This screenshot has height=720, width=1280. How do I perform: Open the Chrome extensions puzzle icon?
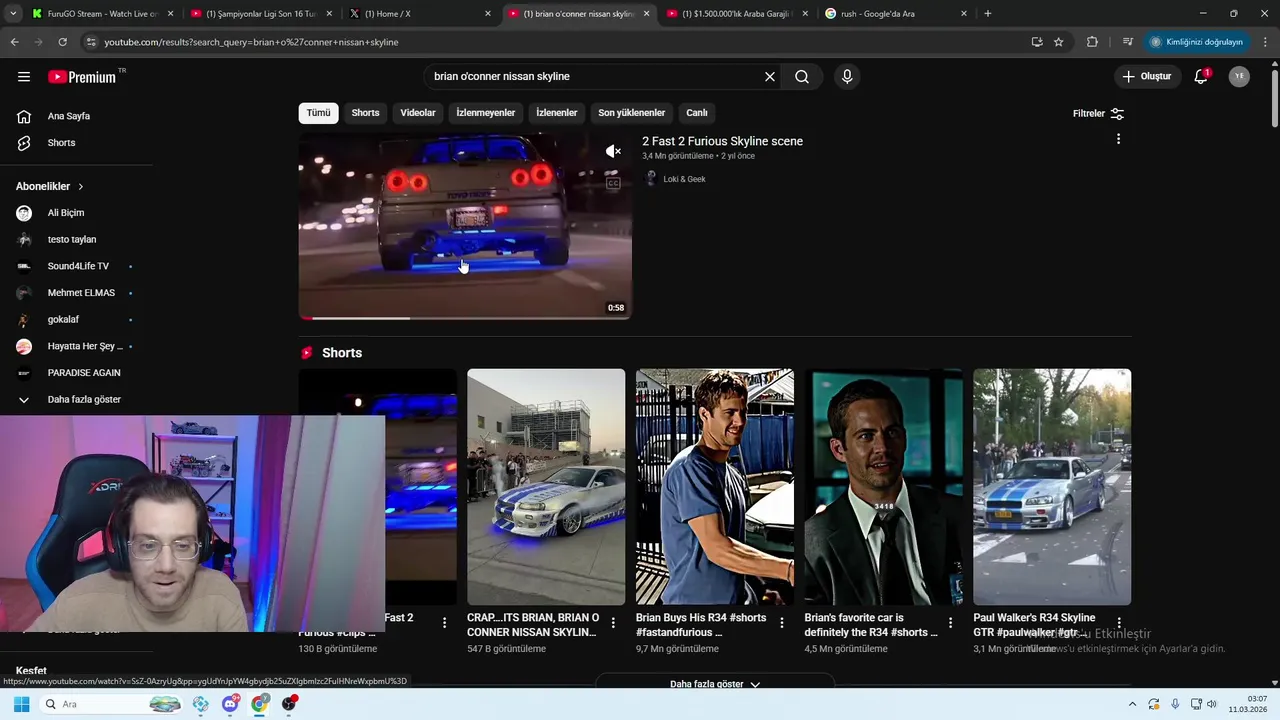point(1092,42)
